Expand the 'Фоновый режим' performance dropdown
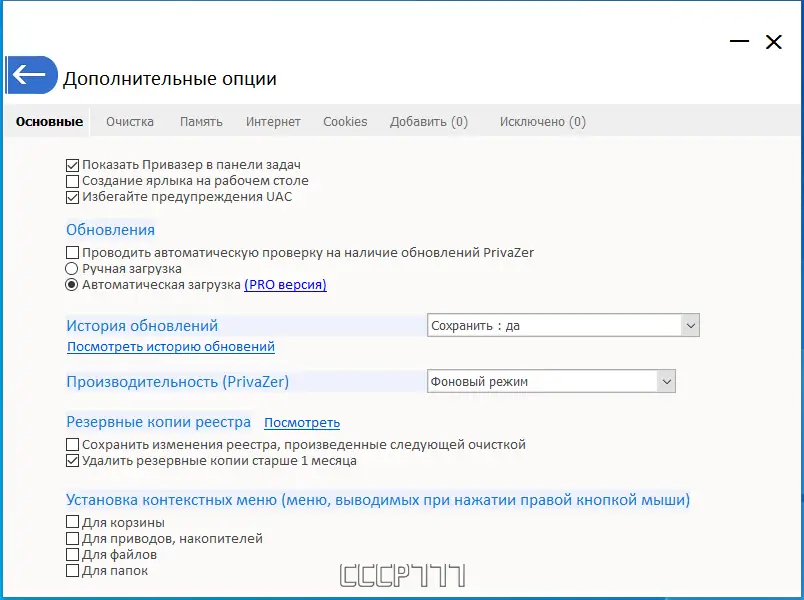This screenshot has width=804, height=600. (666, 381)
